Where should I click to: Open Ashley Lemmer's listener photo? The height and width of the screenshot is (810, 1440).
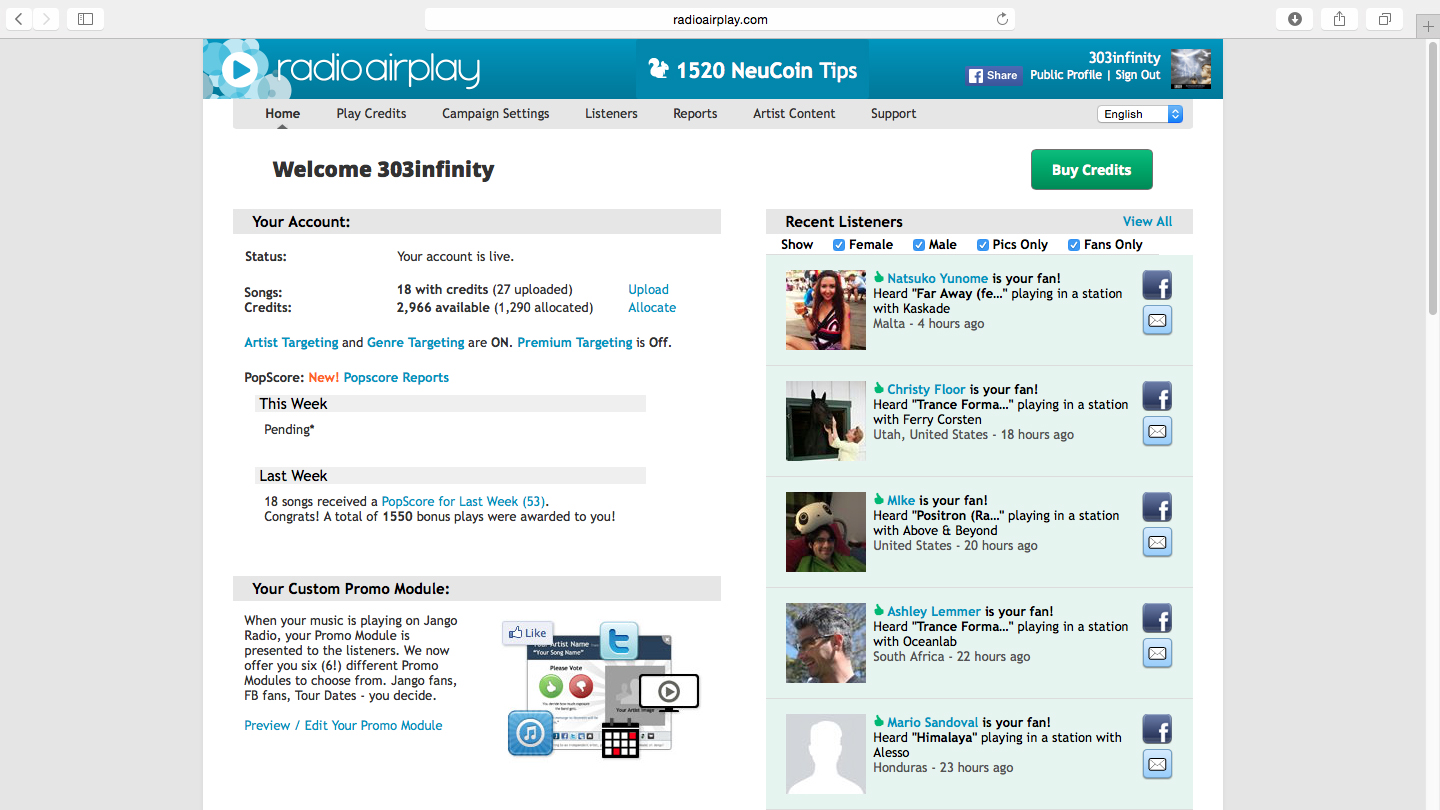[x=826, y=643]
